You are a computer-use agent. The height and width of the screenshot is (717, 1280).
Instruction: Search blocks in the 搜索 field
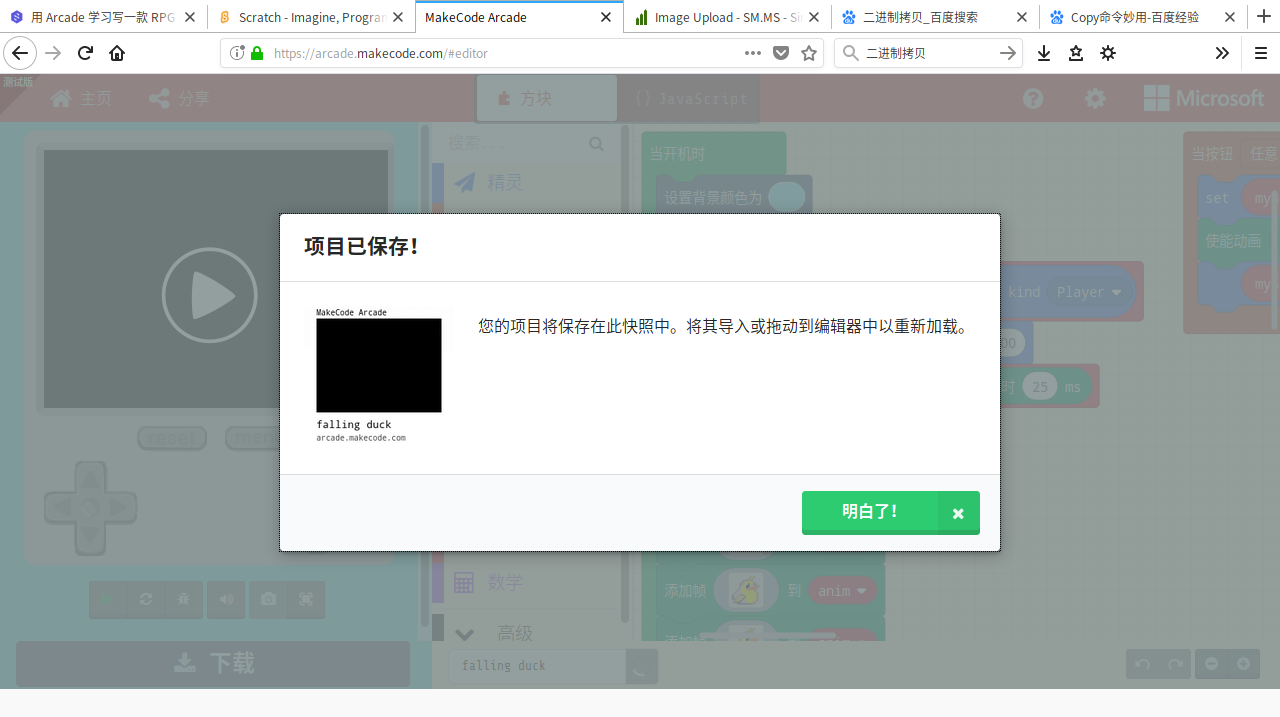[x=525, y=144]
